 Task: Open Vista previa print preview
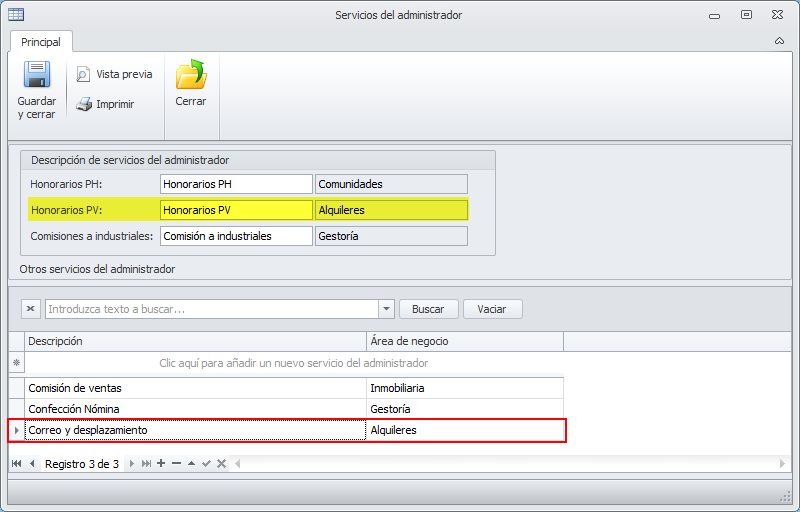[x=114, y=74]
